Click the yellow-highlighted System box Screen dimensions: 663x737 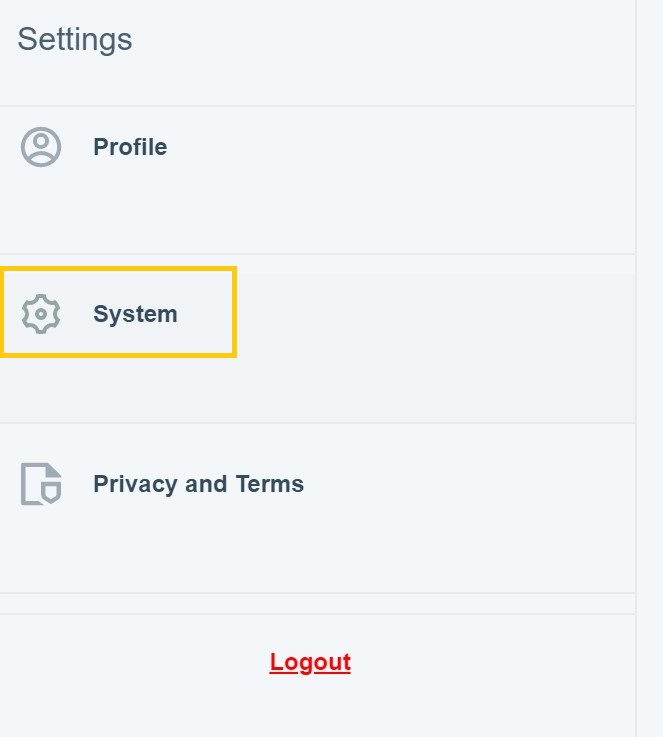pyautogui.click(x=119, y=312)
